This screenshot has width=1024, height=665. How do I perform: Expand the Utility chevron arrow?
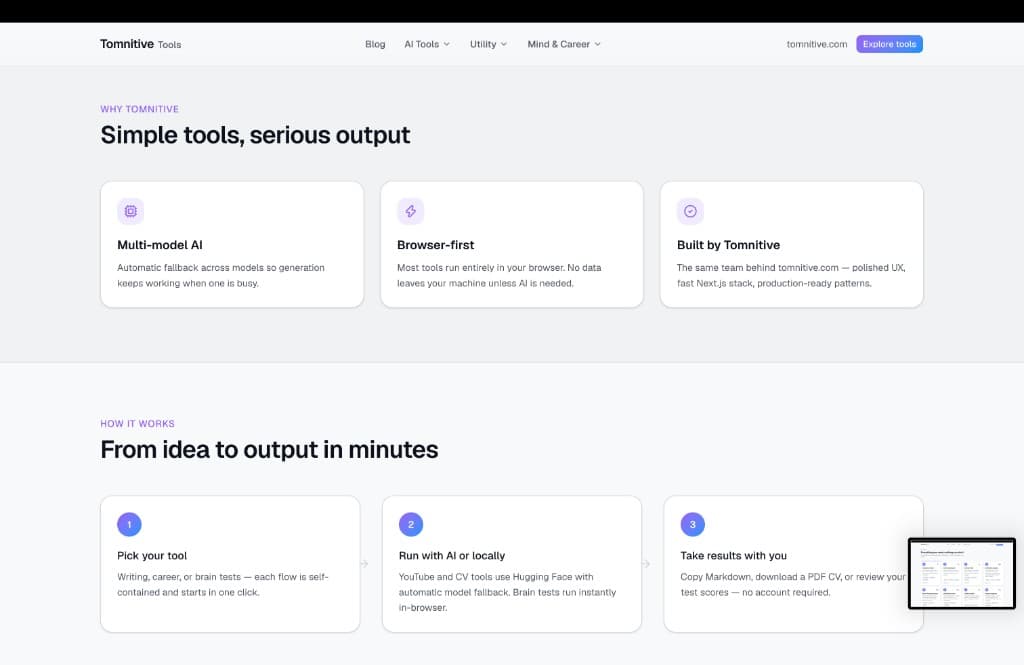[504, 44]
